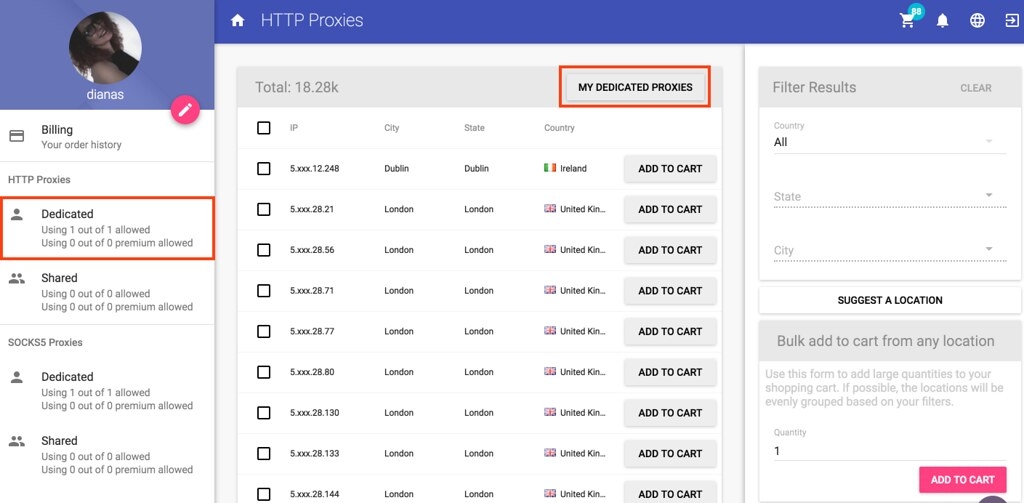Check the box for IP 5.xxx.12.248
Viewport: 1024px width, 503px height.
point(264,169)
